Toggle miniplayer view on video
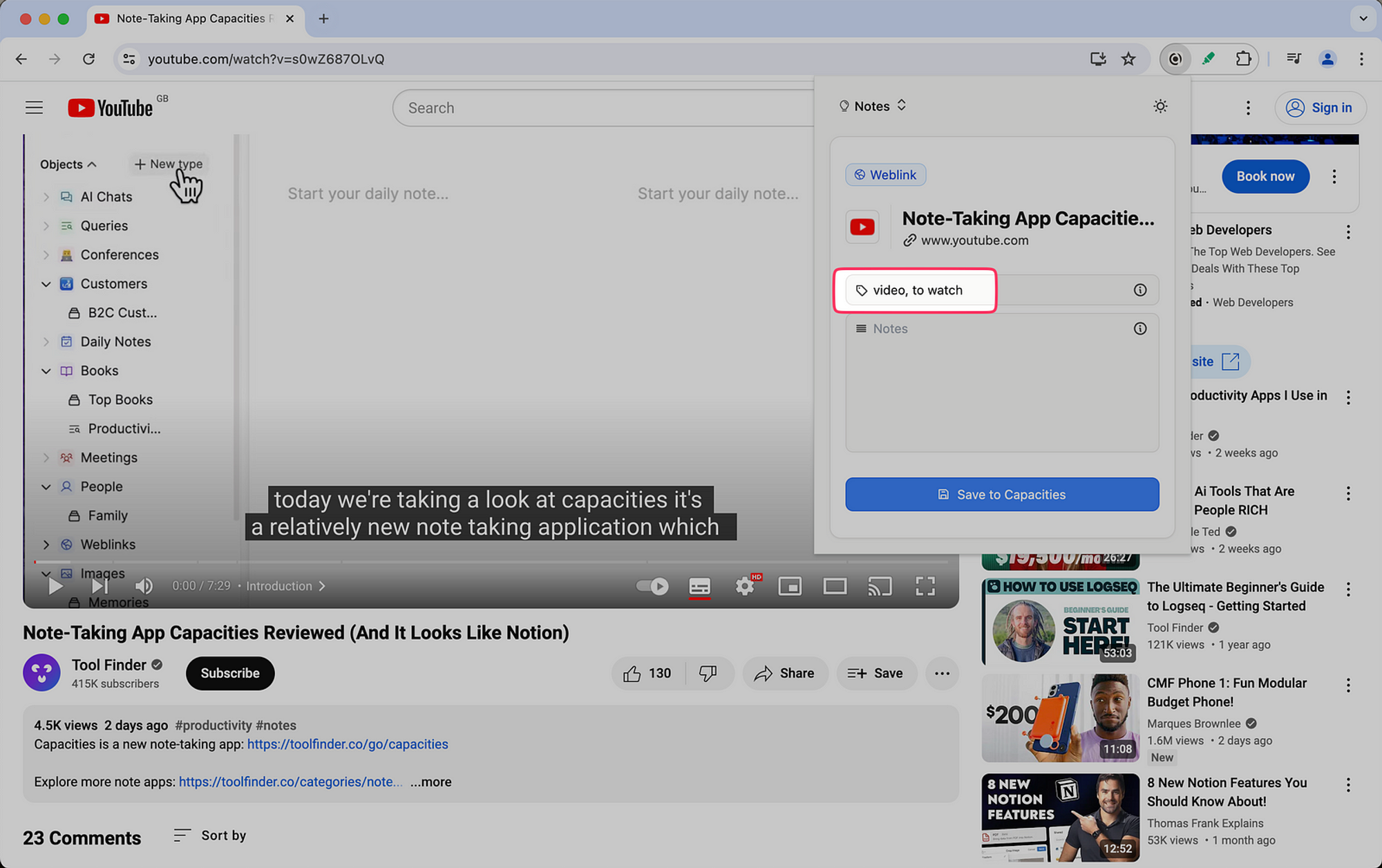 [x=790, y=585]
